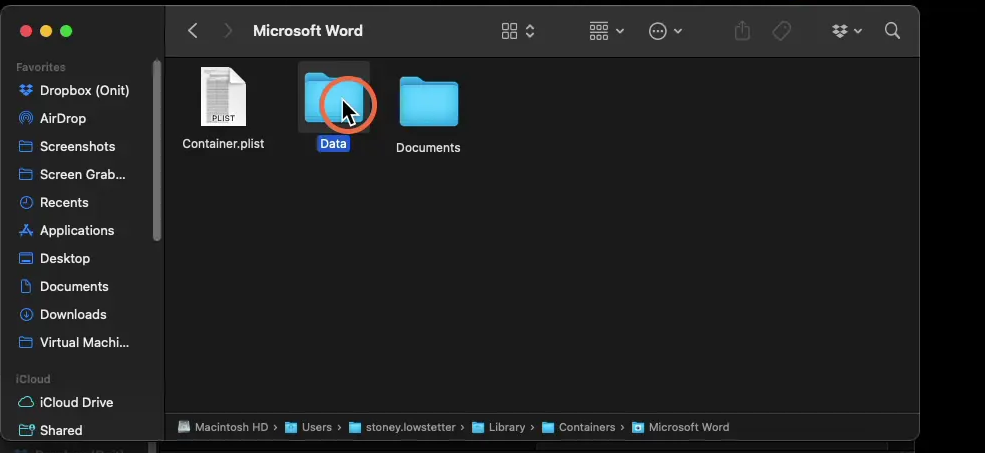Screen dimensions: 985x453
Task: Click the Shared folder icon in sidebar
Action: pos(26,430)
